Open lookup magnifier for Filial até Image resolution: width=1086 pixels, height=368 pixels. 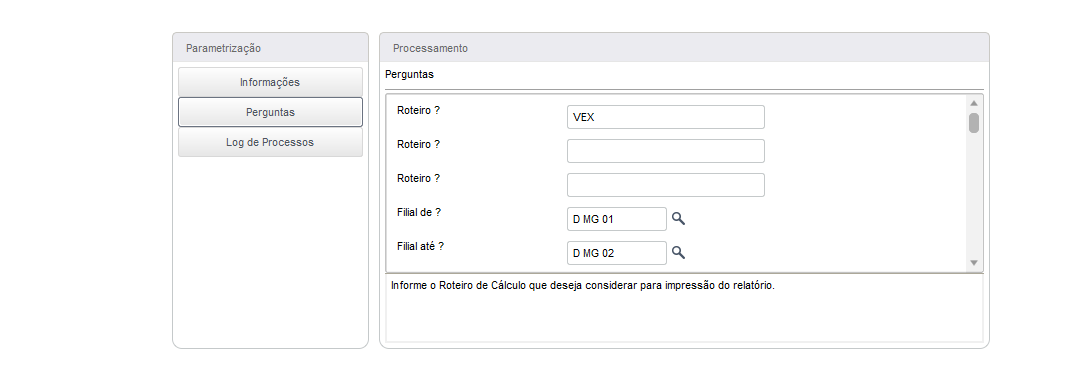tap(678, 253)
